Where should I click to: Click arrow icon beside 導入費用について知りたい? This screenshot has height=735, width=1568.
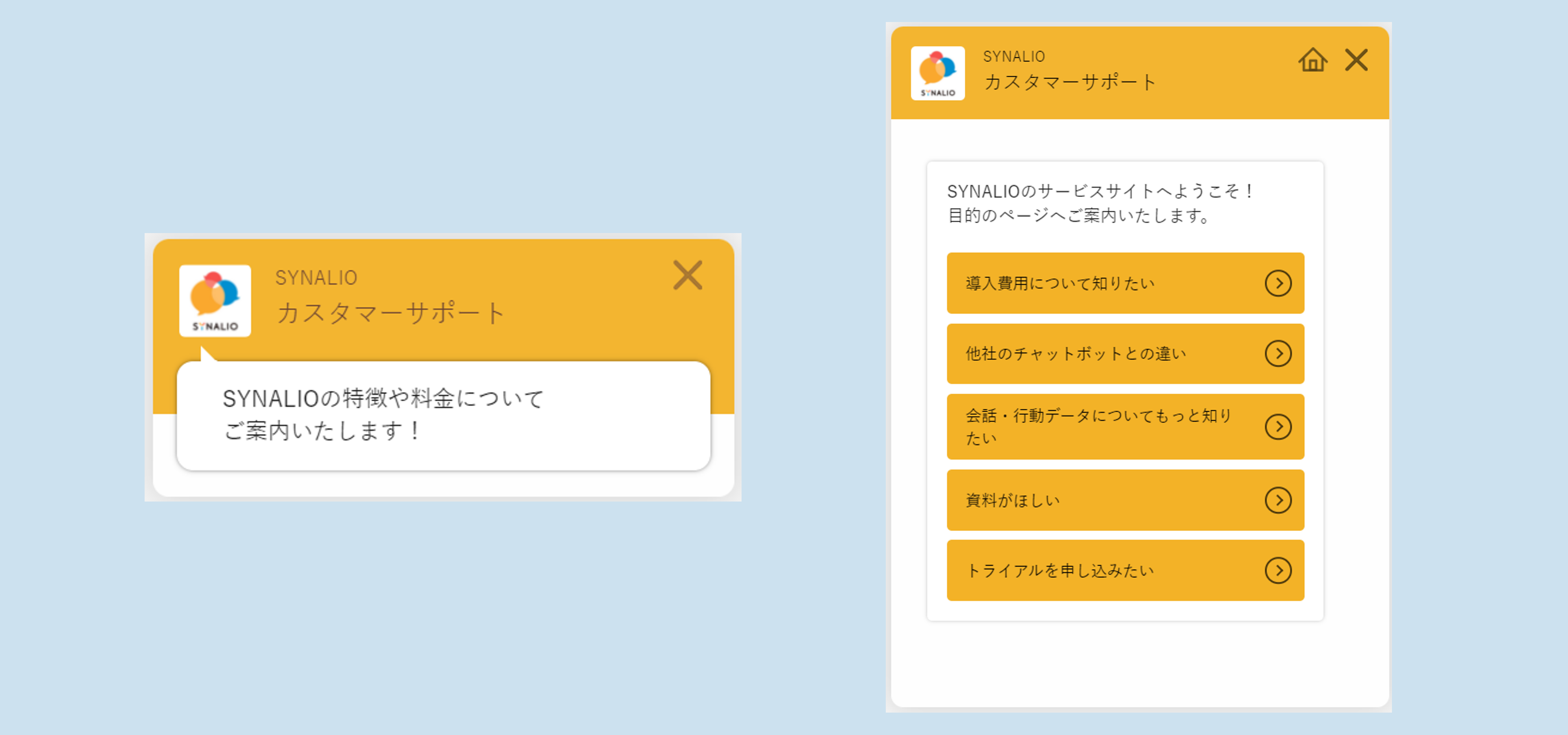[x=1278, y=283]
